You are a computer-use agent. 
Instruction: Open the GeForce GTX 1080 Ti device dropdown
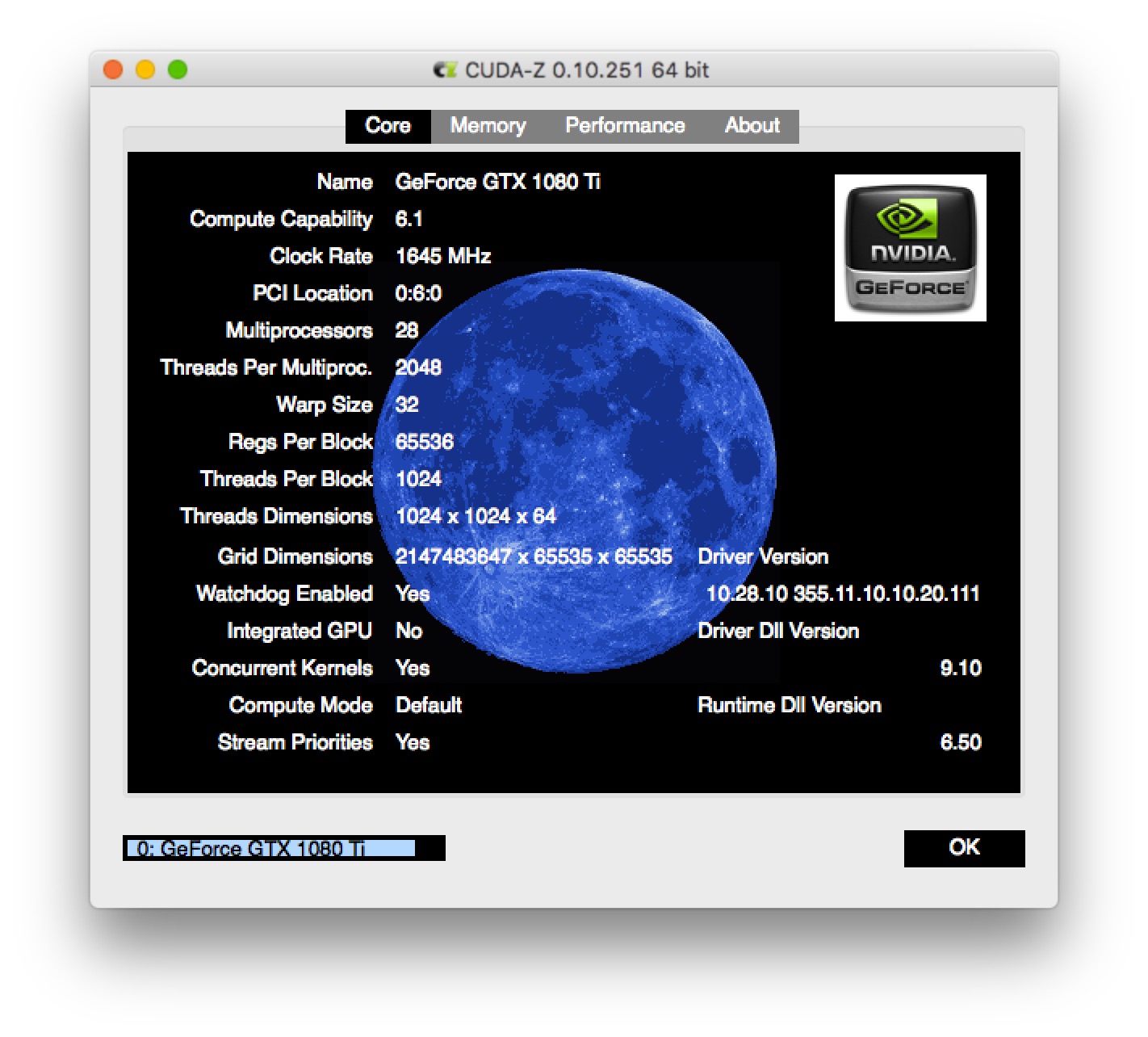coord(284,848)
